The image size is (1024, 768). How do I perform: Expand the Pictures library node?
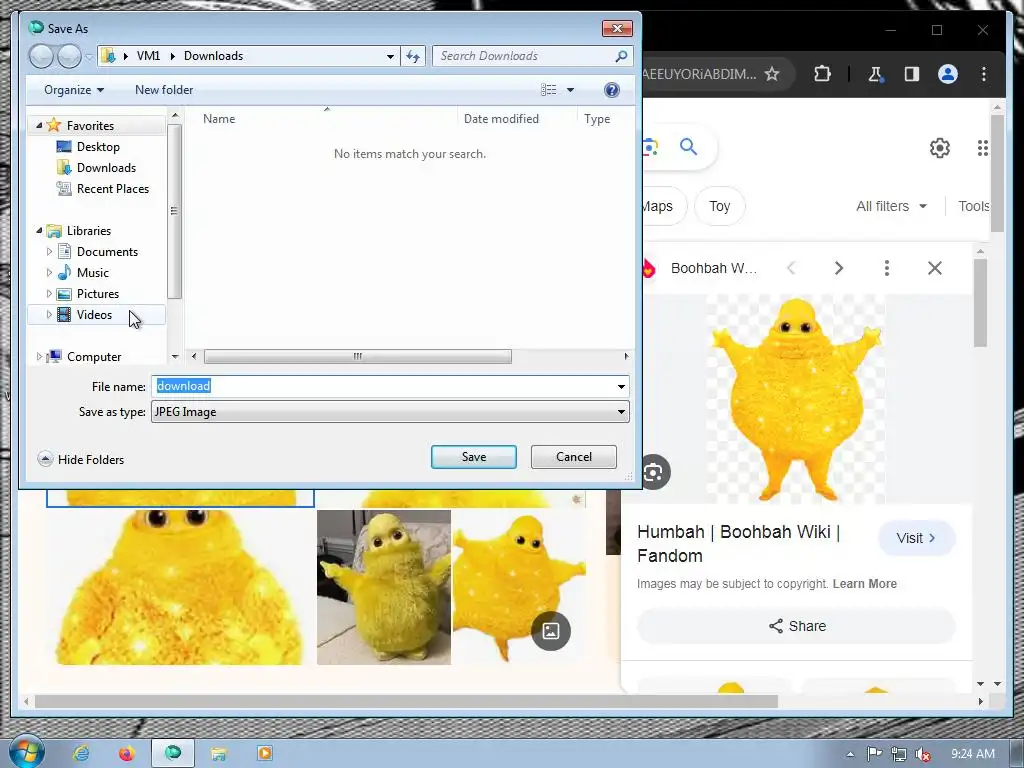click(49, 293)
